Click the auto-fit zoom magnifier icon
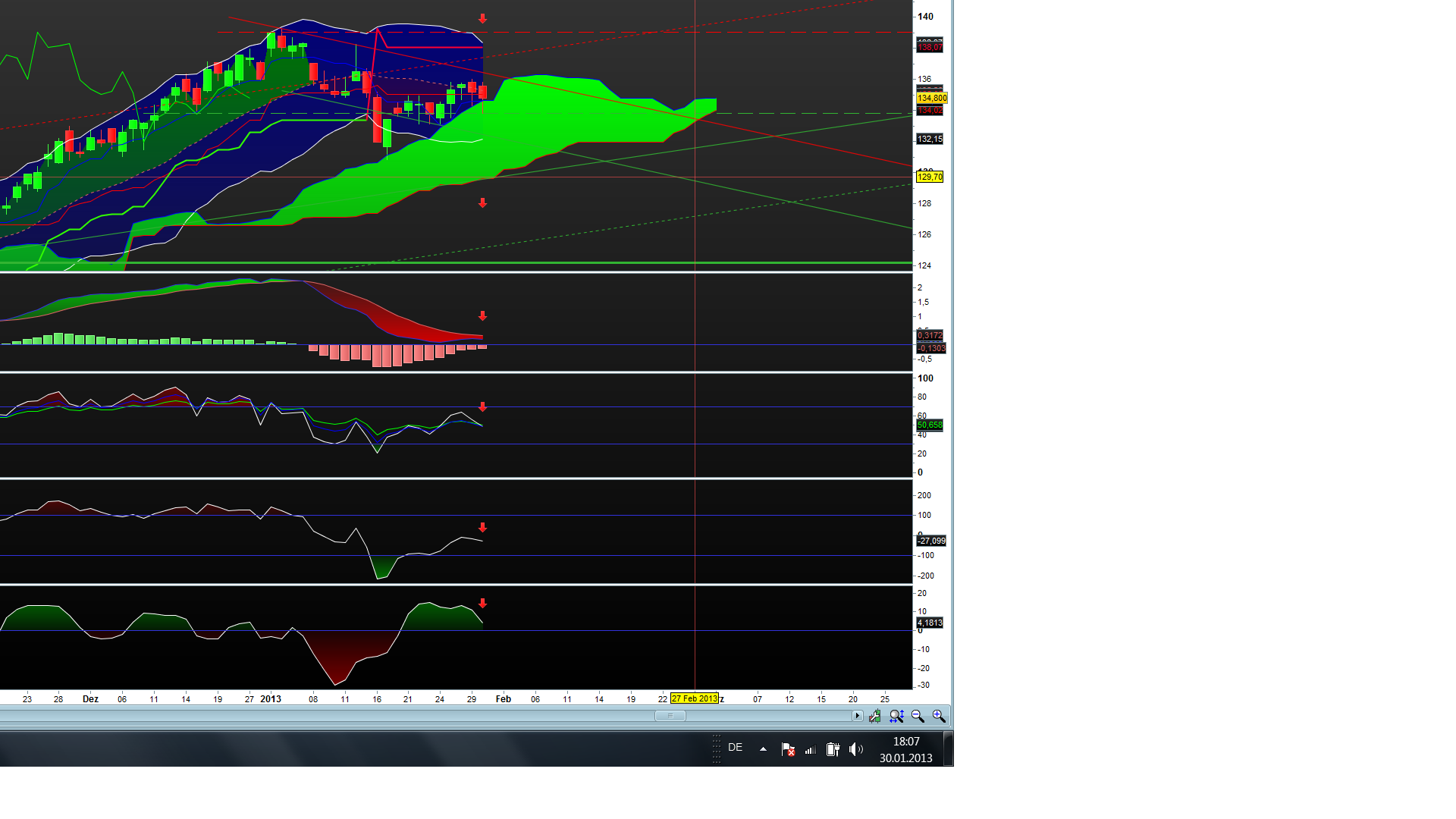The width and height of the screenshot is (1456, 819). point(896,716)
